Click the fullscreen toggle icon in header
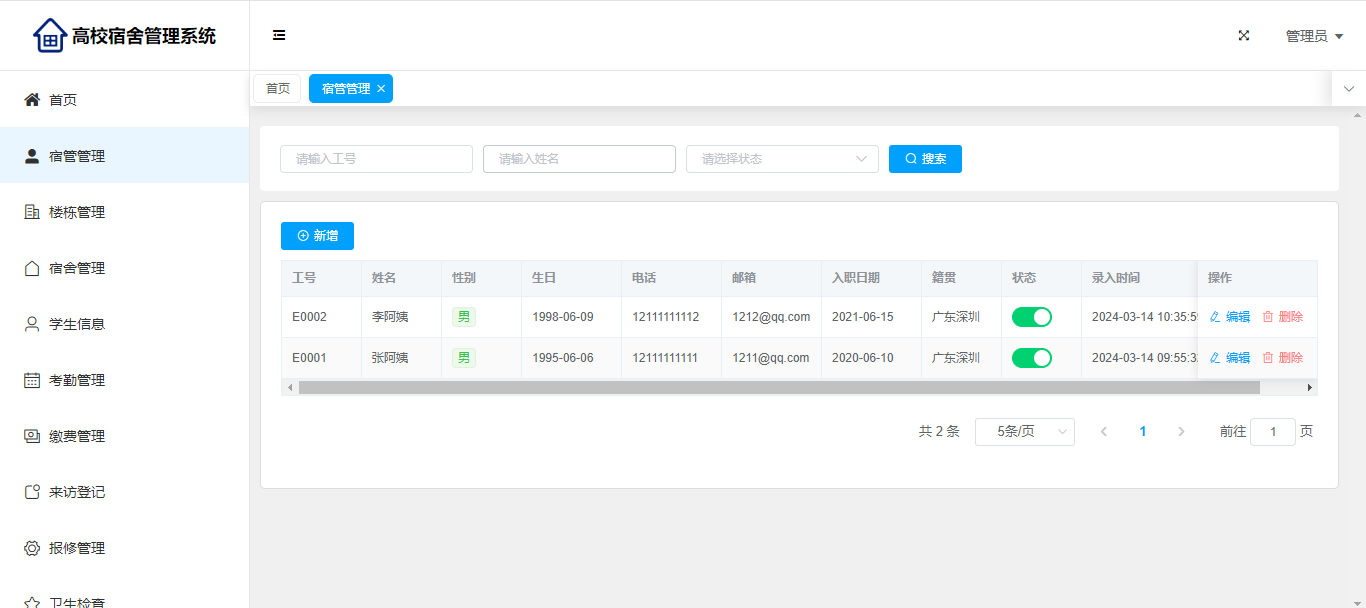This screenshot has height=608, width=1366. (x=1244, y=36)
